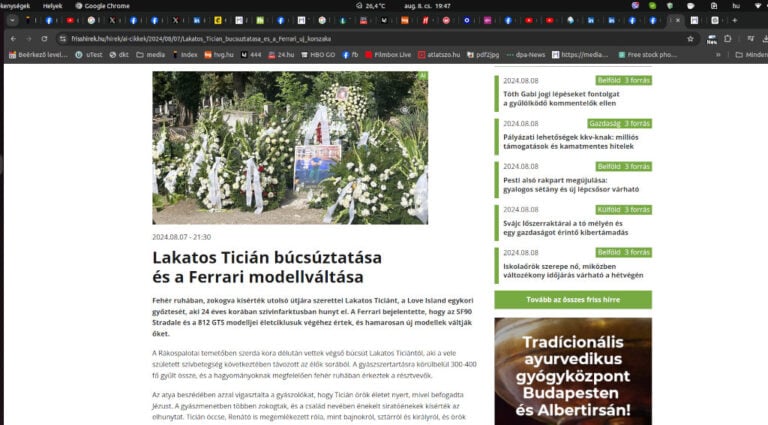Open the atlatszo.hu bookmark
This screenshot has width=768, height=425.
439,55
